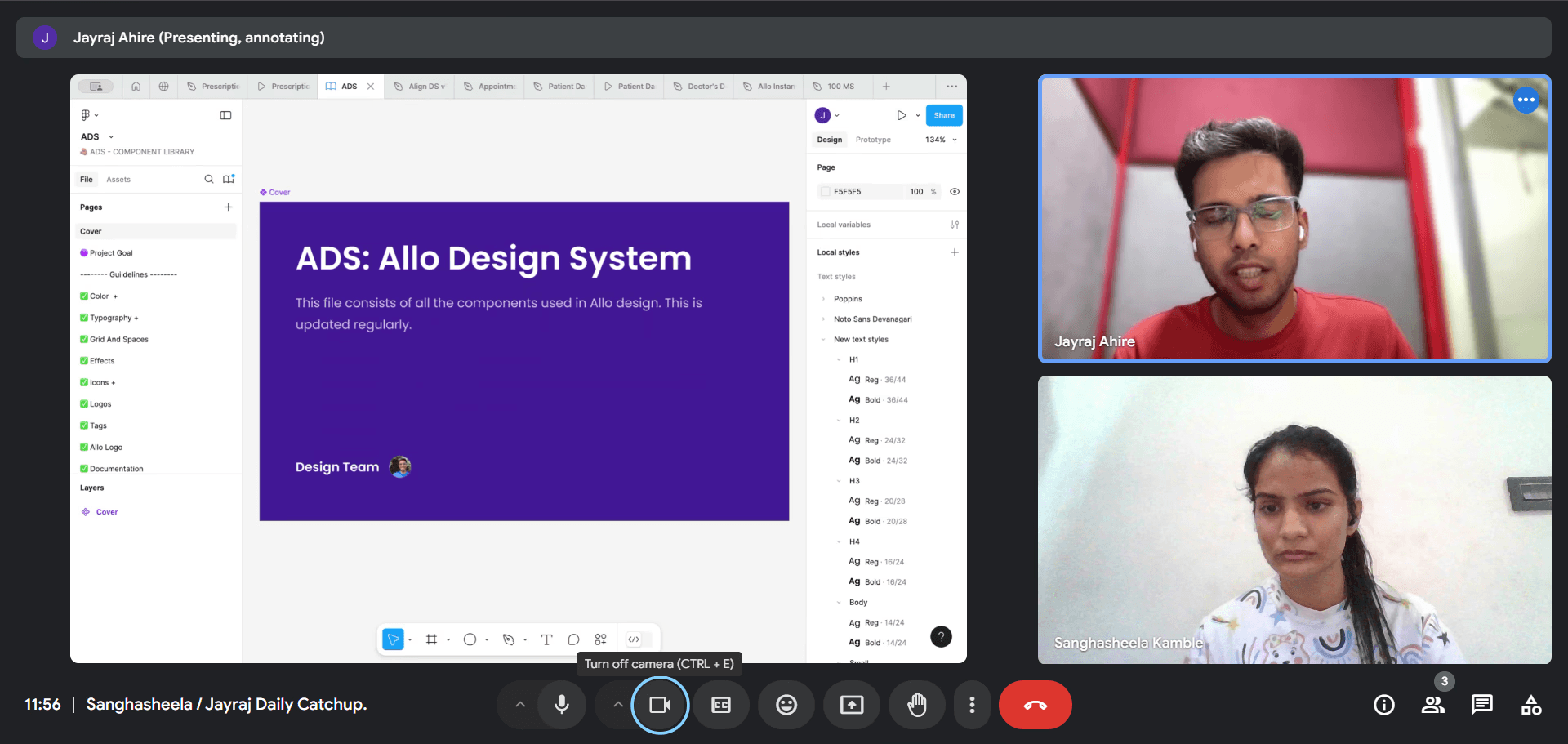The image size is (1568, 744).
Task: Open Move tool options dropdown arrow
Action: (x=410, y=639)
